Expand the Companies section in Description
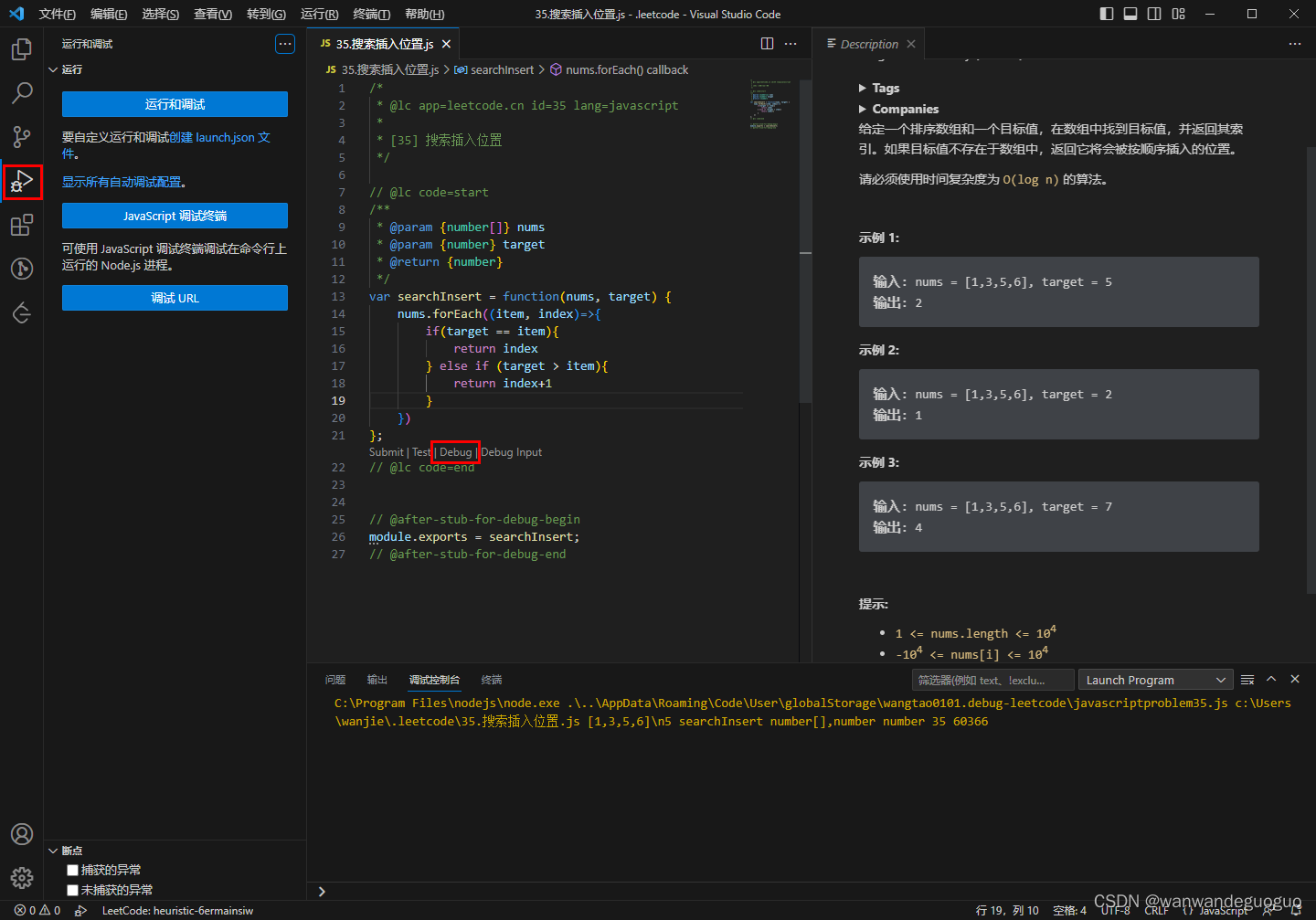 pyautogui.click(x=898, y=109)
